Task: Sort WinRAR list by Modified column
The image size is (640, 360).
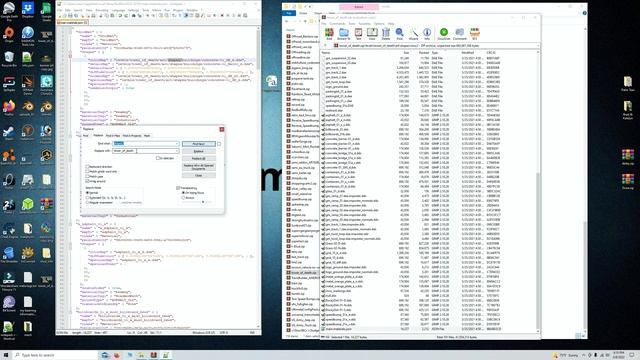Action: coord(467,53)
